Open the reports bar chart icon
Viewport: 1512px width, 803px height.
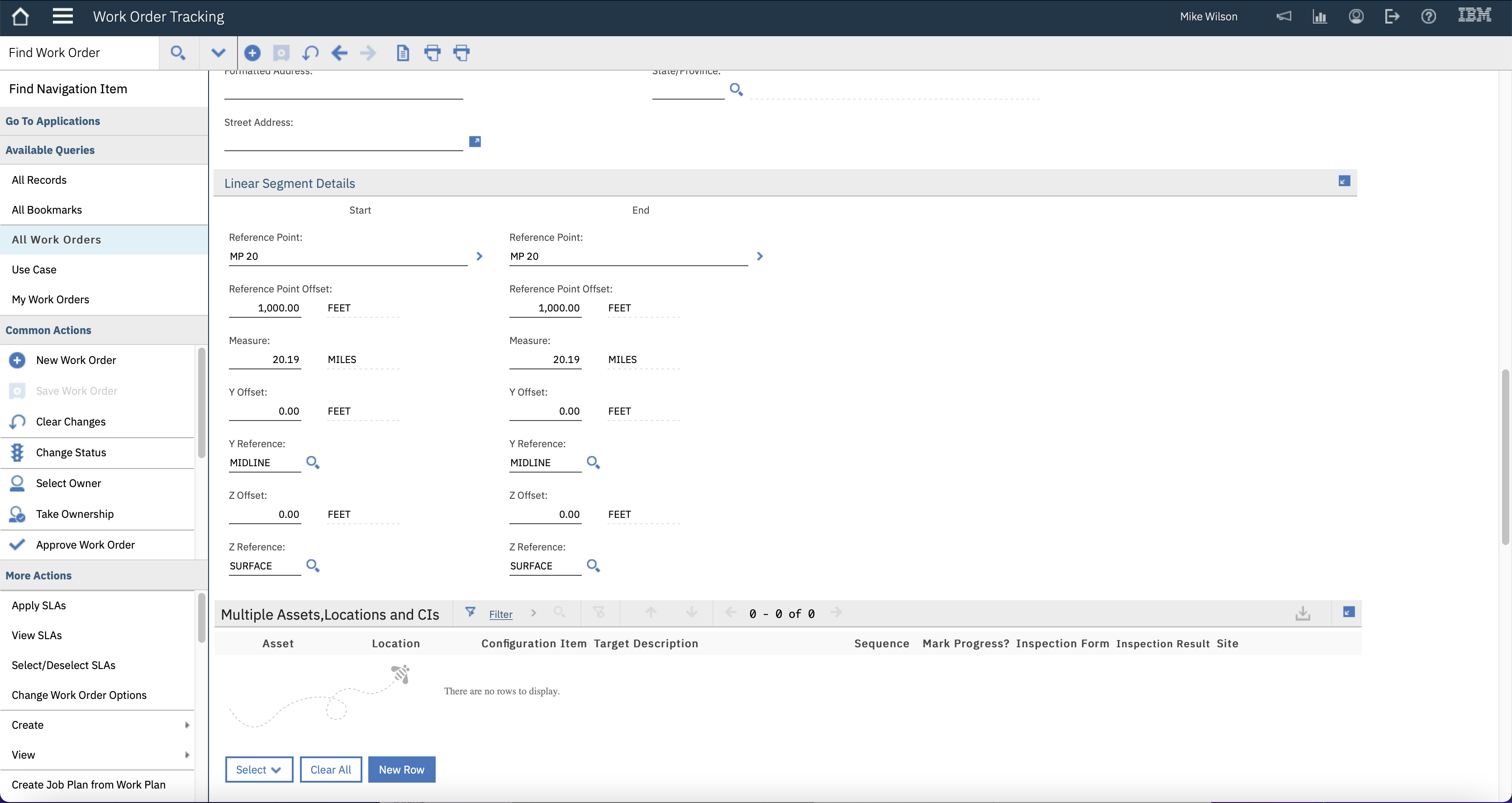point(1319,16)
